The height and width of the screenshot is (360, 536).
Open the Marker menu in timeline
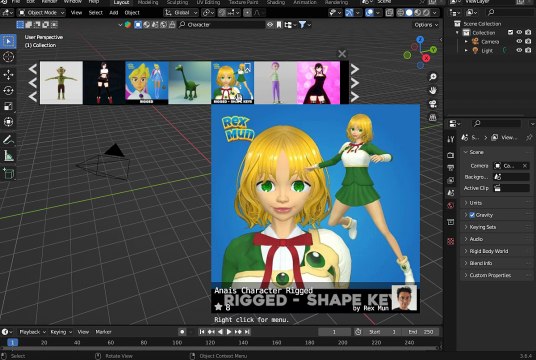[x=103, y=332]
